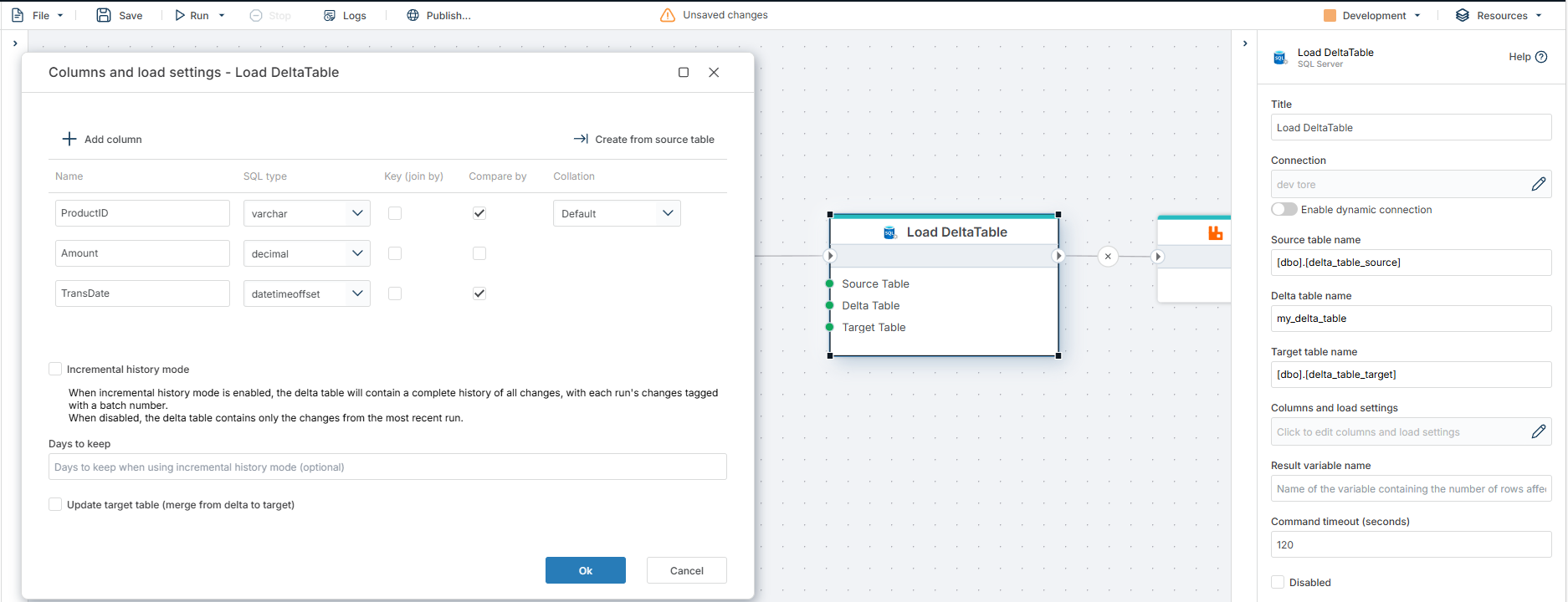Collapse the right properties panel chevron
Image resolution: width=1568 pixels, height=602 pixels.
(x=1245, y=43)
